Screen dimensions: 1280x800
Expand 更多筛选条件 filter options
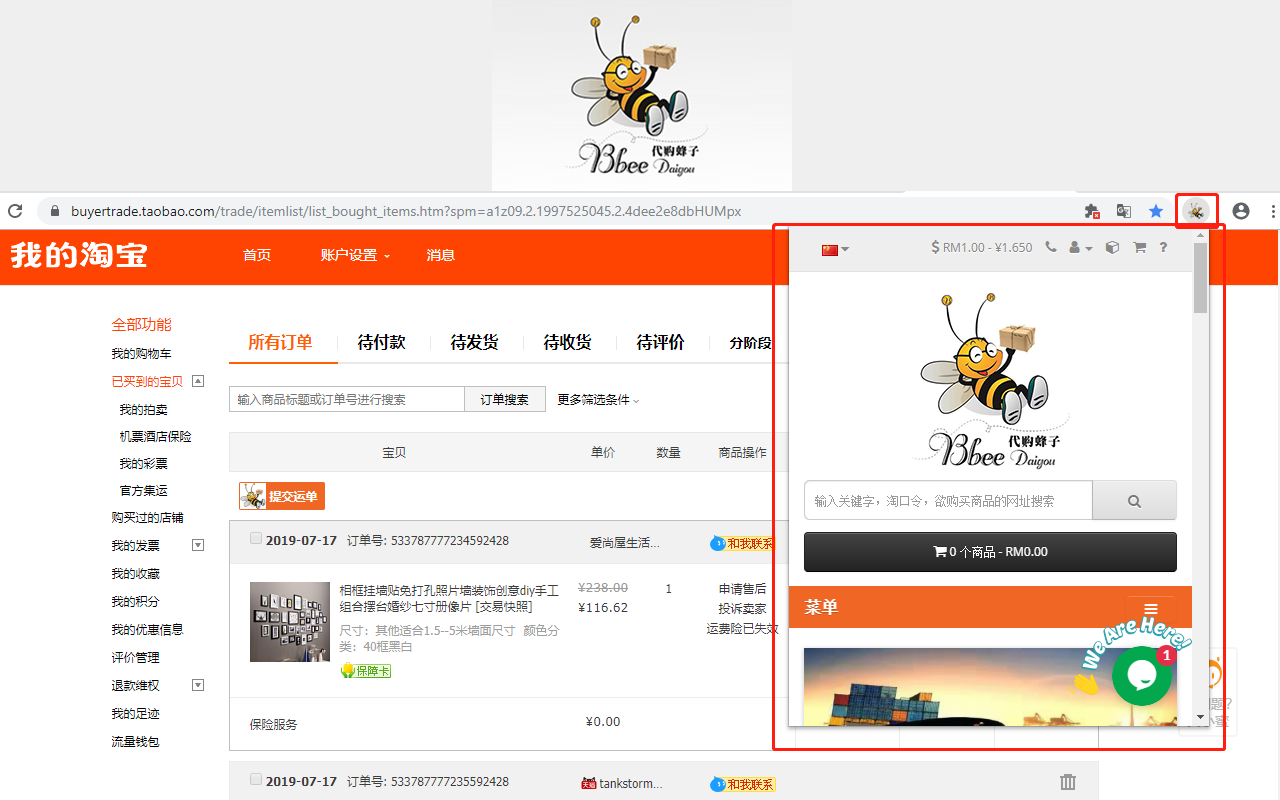click(598, 399)
